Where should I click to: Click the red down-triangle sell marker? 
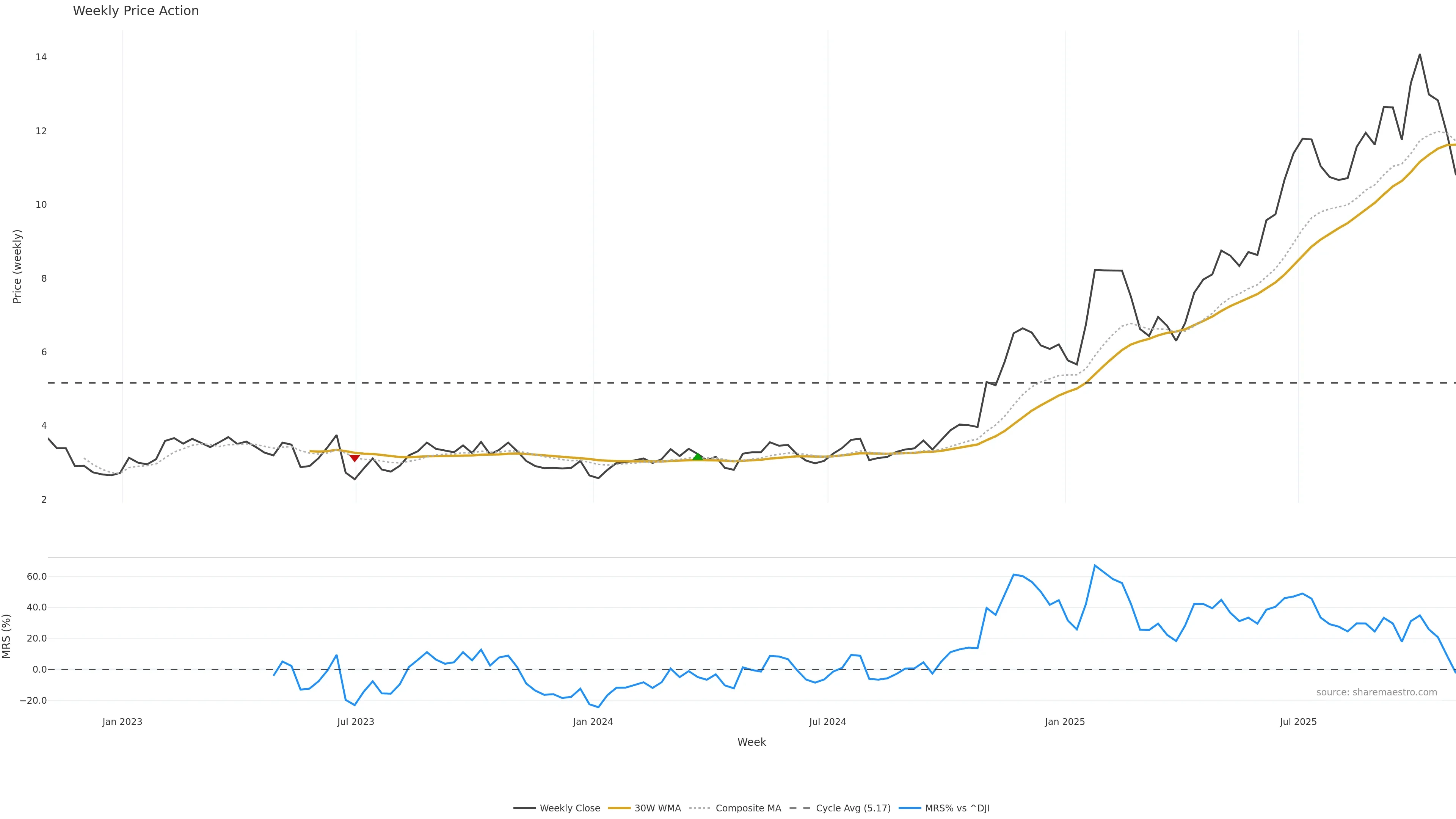click(355, 458)
